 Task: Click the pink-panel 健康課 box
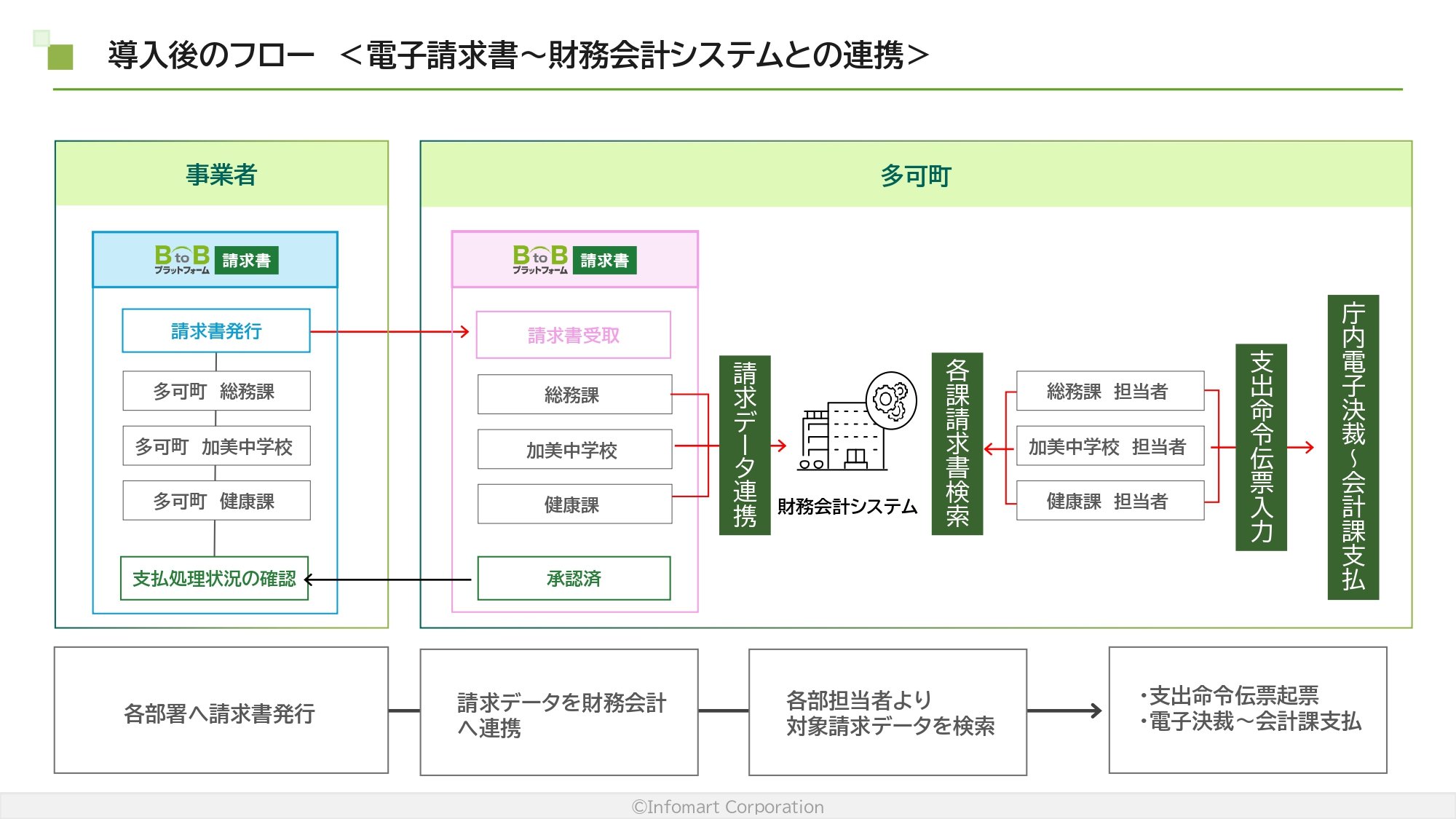pos(574,504)
